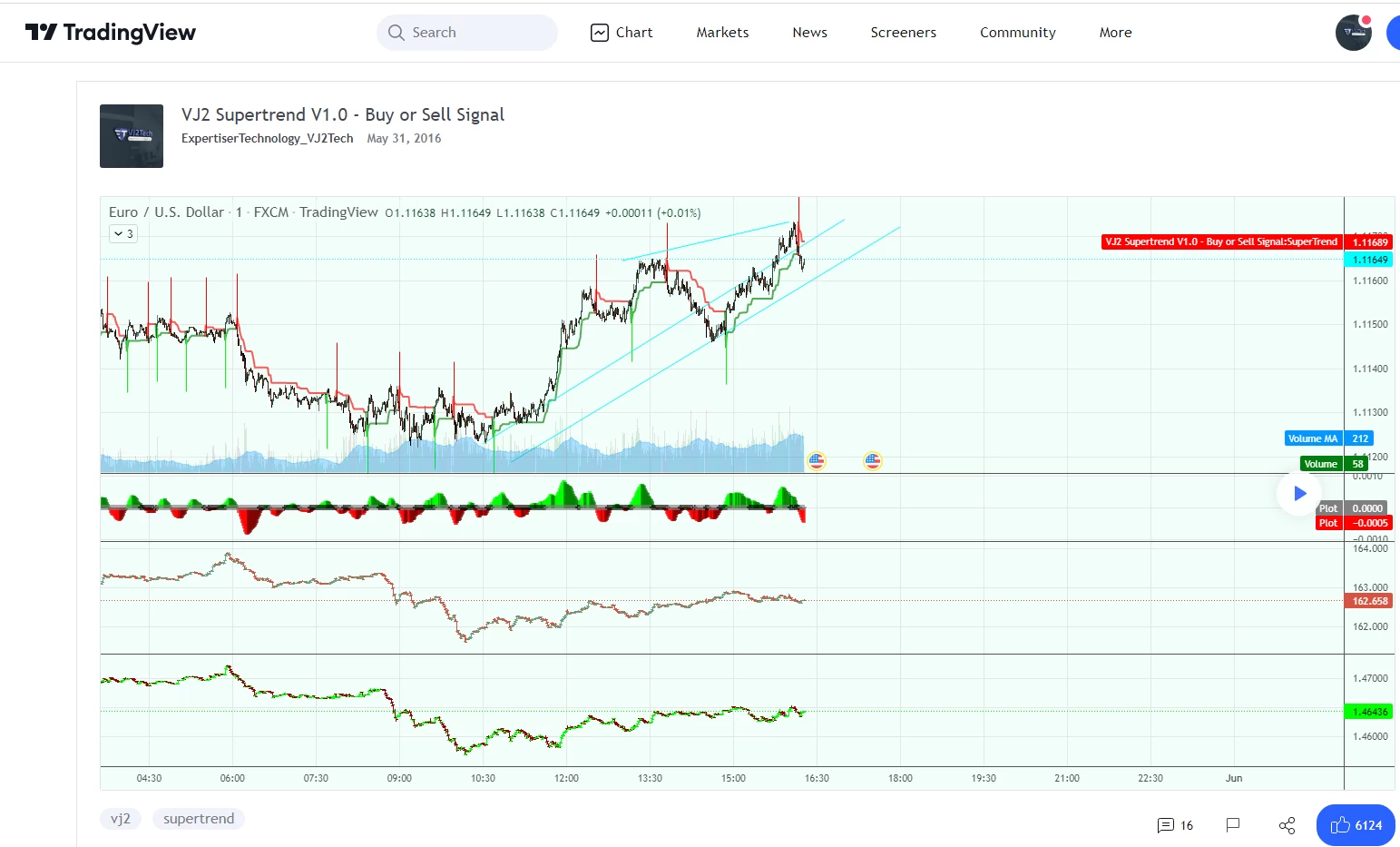Click the right US flag economic event marker
The height and width of the screenshot is (847, 1400).
pos(872,460)
